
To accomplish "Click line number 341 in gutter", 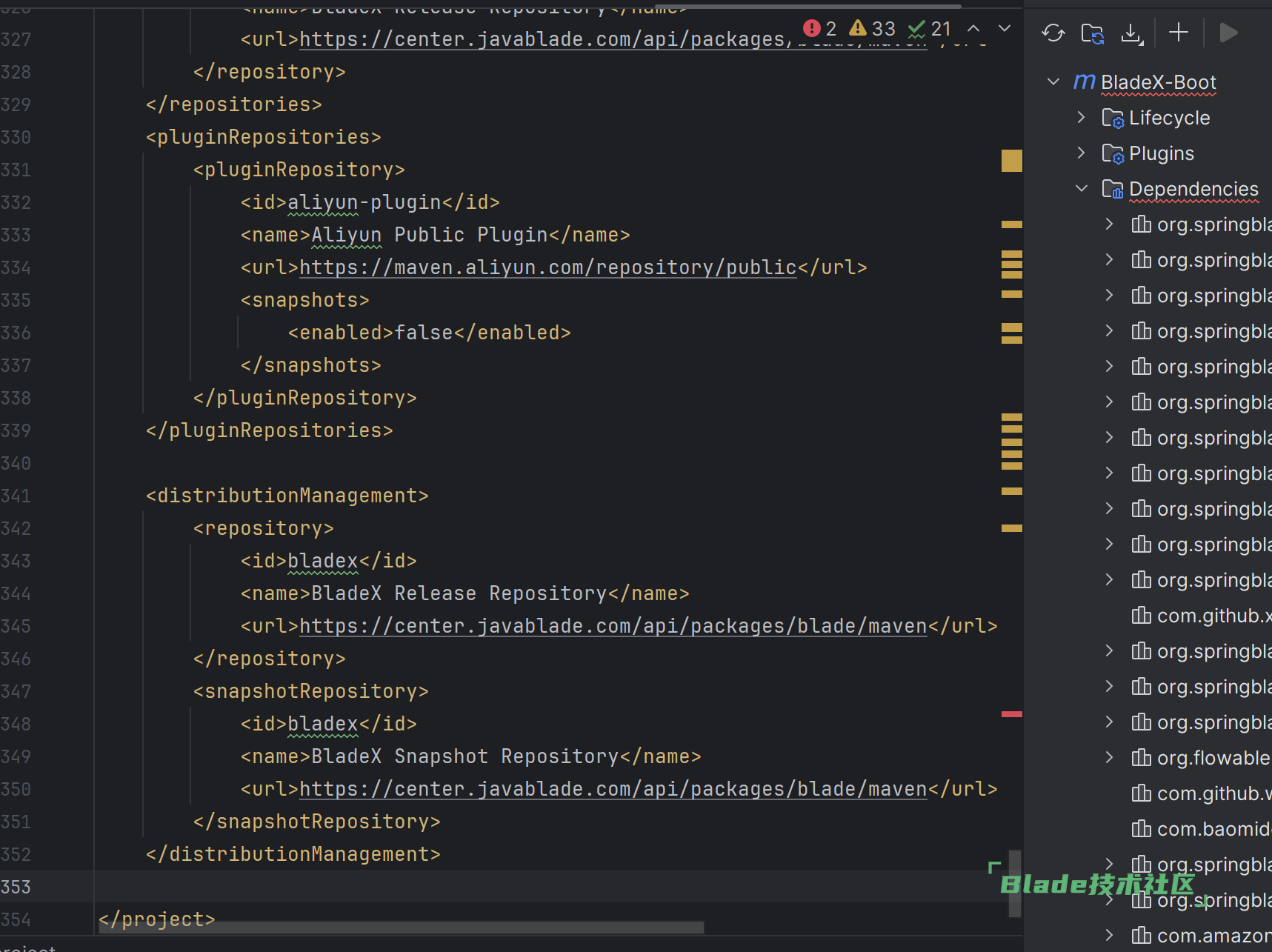I will point(16,496).
